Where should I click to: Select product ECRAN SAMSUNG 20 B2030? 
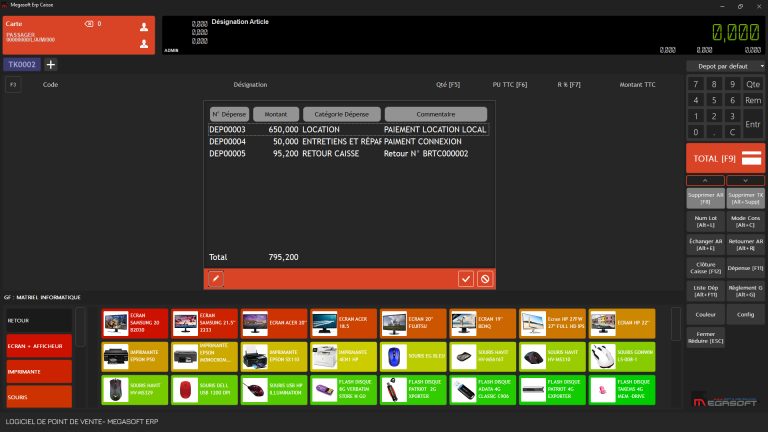click(135, 323)
